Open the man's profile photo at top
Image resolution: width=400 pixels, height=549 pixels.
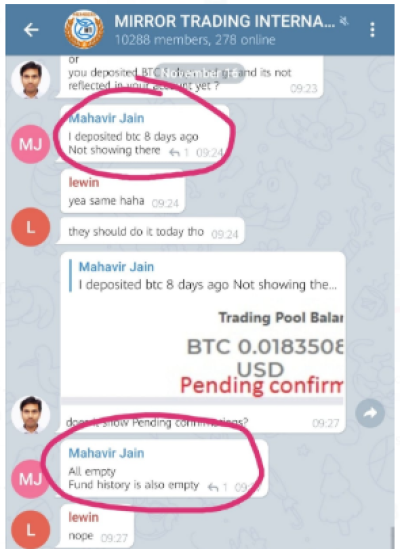(31, 80)
